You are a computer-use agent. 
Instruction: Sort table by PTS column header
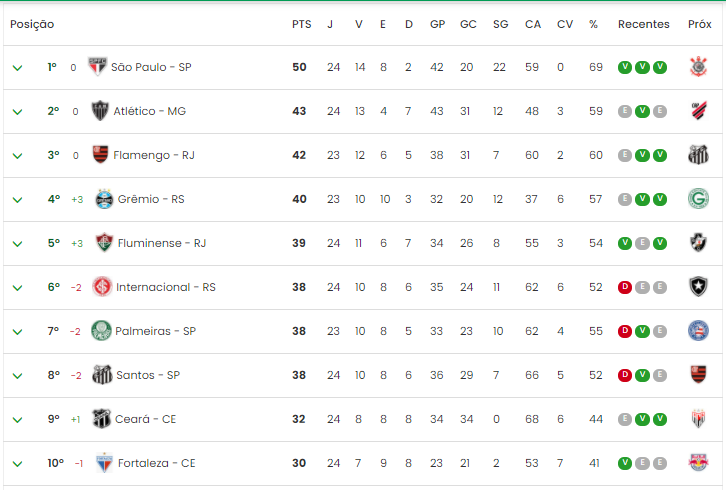[x=301, y=24]
